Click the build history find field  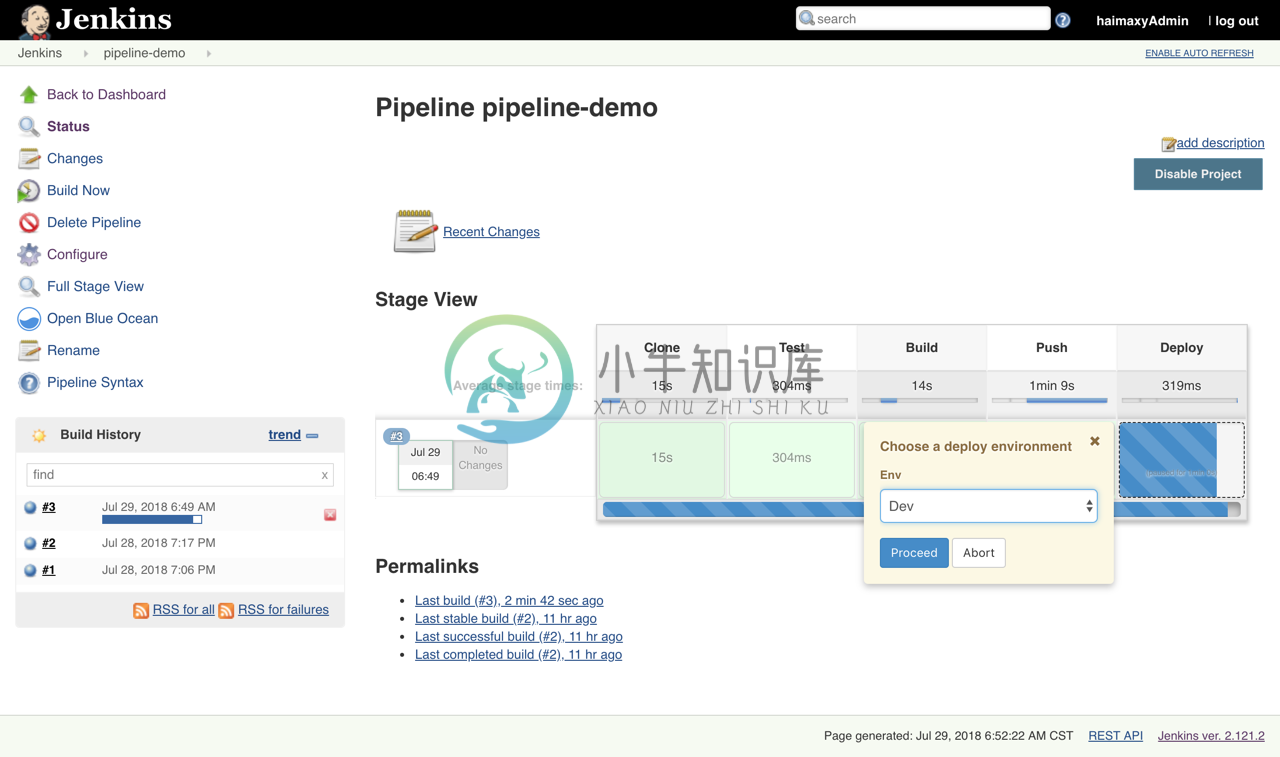pyautogui.click(x=179, y=475)
